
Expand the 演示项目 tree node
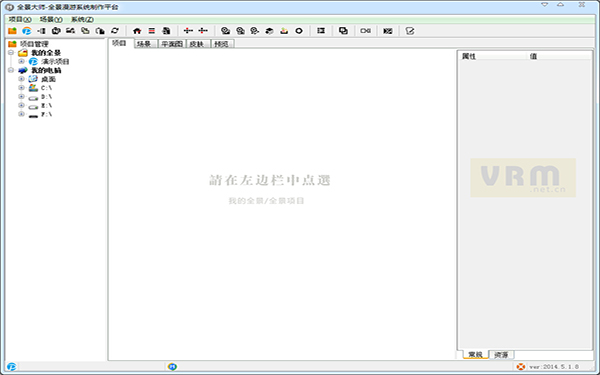21,61
